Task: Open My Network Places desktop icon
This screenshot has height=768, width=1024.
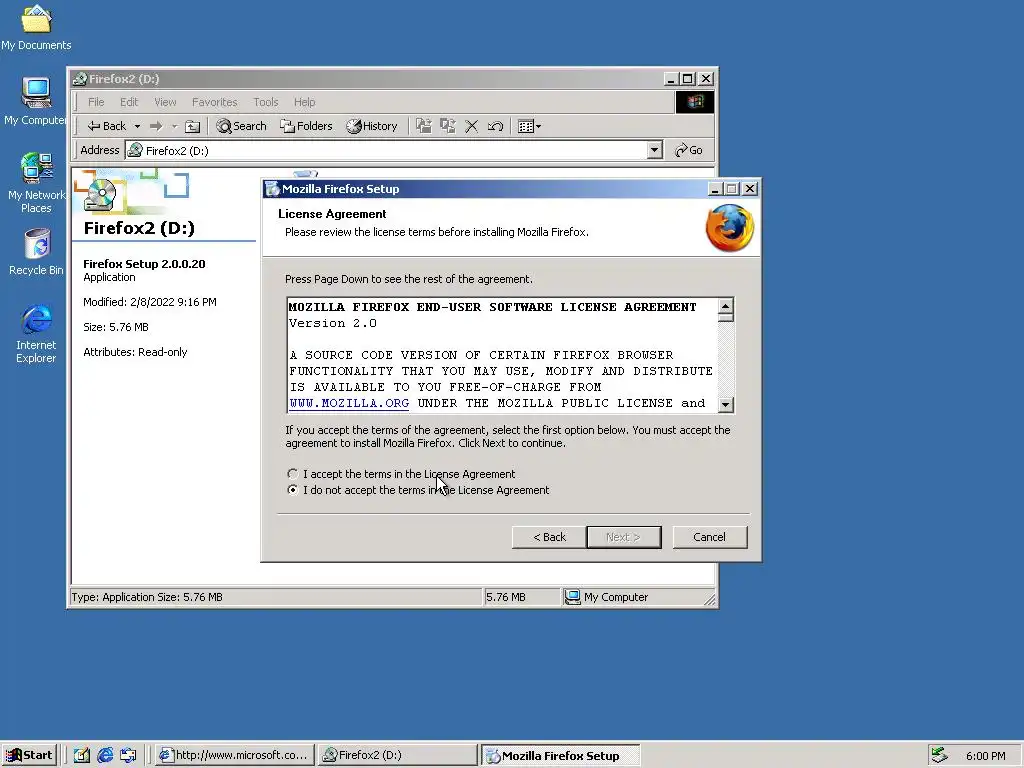Action: 36,182
